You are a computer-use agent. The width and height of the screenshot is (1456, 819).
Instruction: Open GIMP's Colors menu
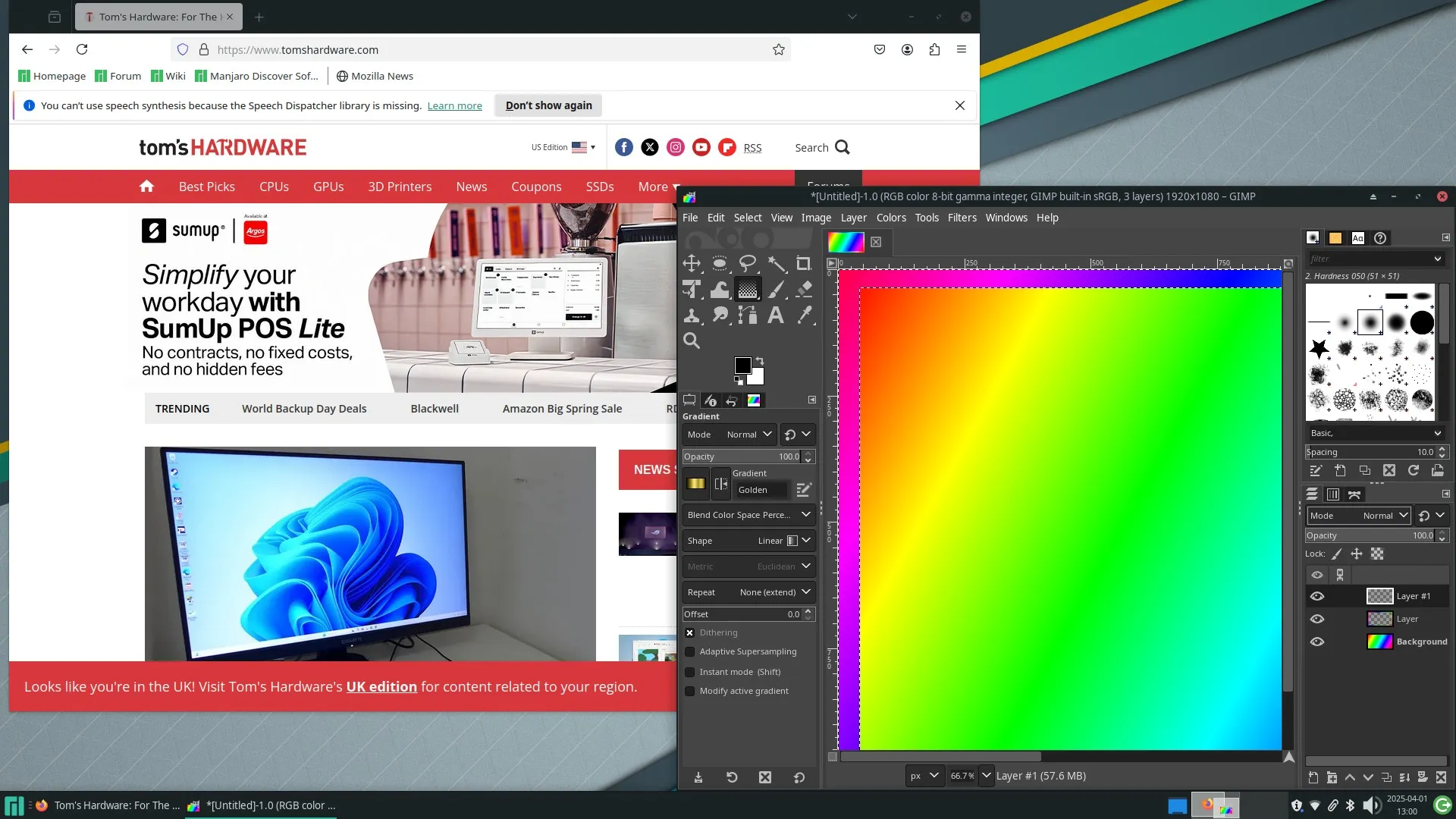pos(891,218)
